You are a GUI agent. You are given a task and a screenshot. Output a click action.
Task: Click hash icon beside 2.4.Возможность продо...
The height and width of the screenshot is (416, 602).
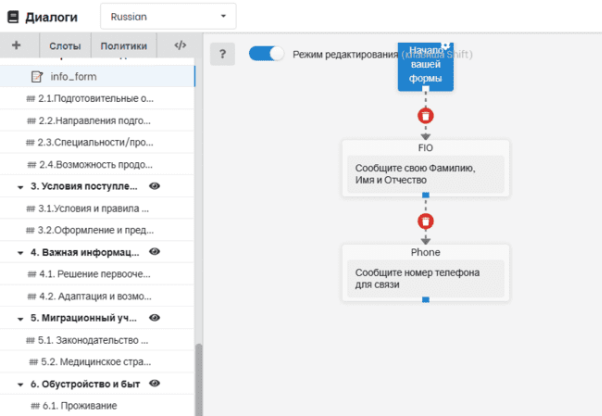pos(32,165)
